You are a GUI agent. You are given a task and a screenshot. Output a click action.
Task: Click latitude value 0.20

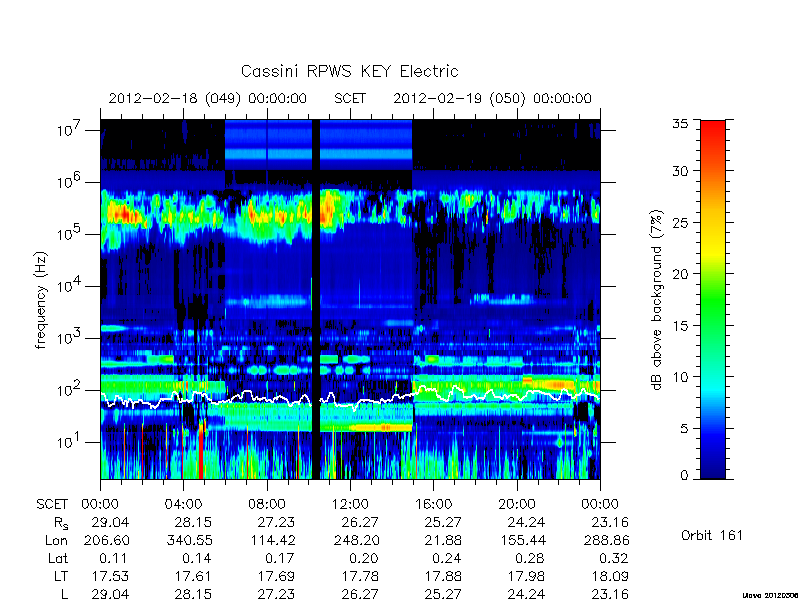[x=364, y=559]
